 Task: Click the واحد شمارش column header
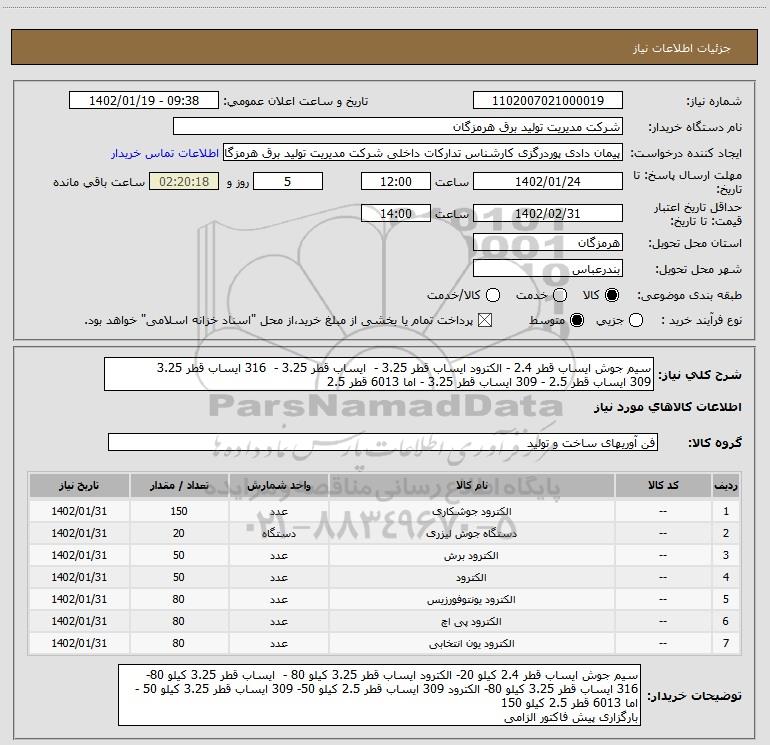coord(278,485)
